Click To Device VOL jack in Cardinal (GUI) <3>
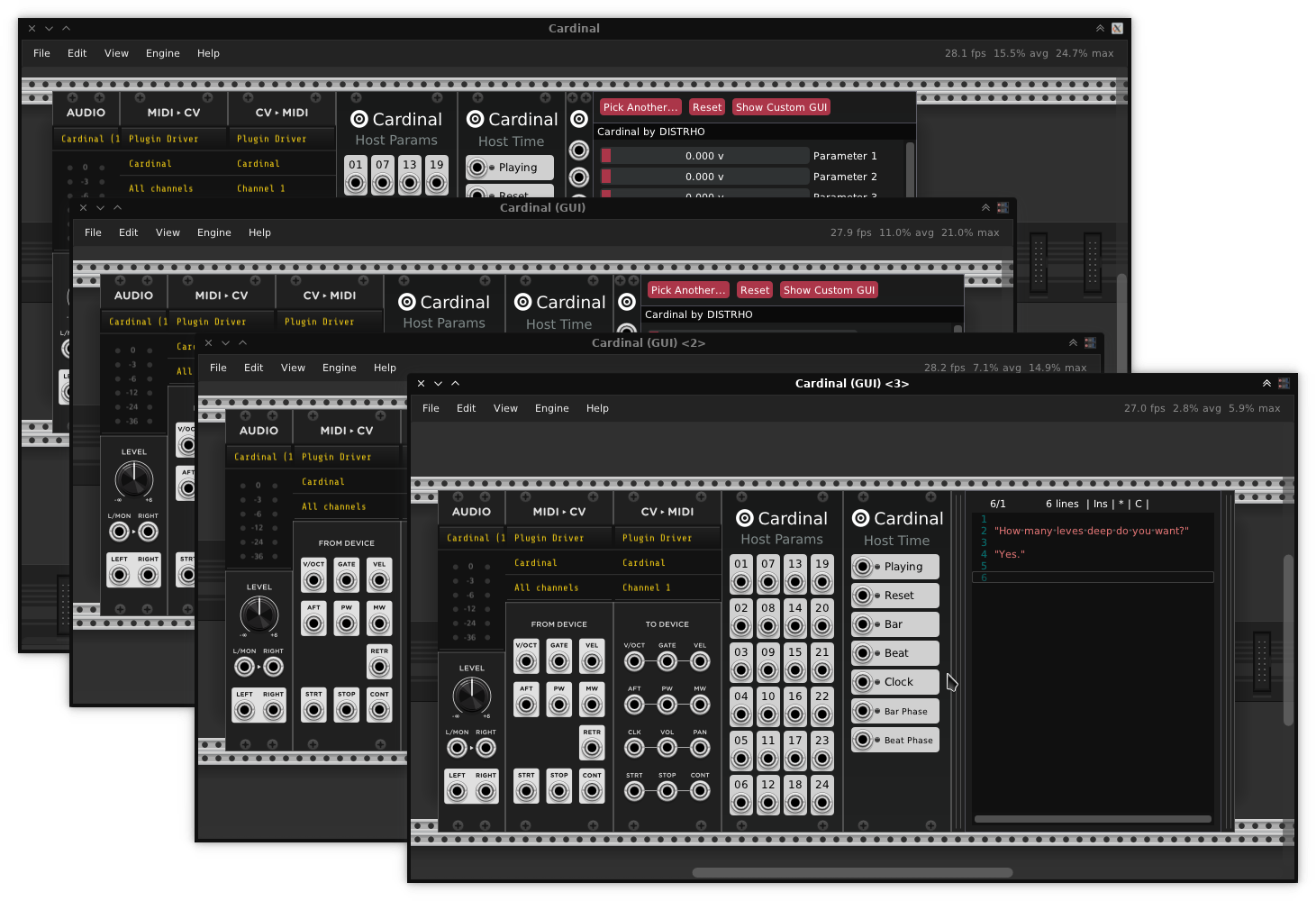1316x901 pixels. (667, 748)
